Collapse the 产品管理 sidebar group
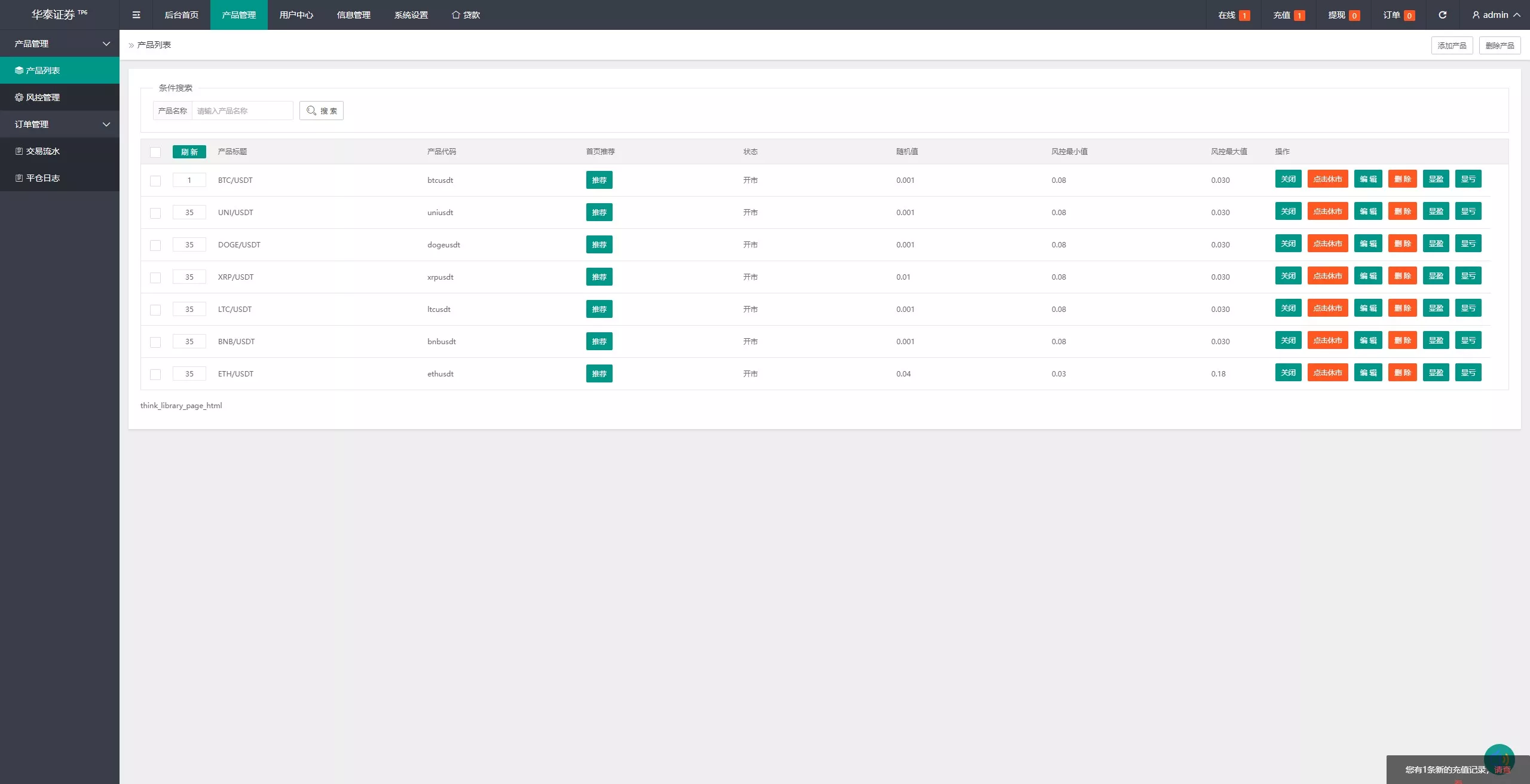This screenshot has width=1530, height=784. 60,44
